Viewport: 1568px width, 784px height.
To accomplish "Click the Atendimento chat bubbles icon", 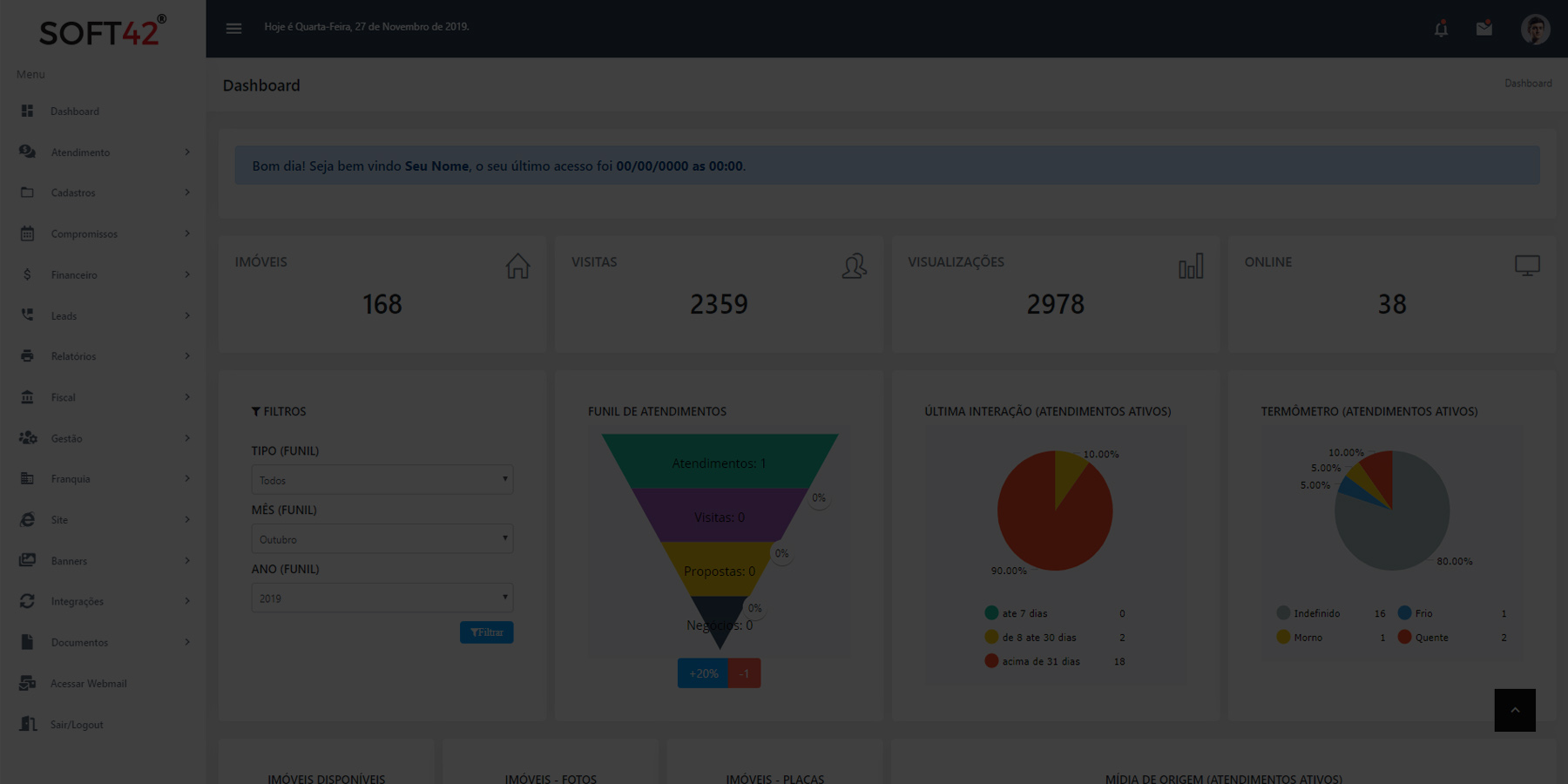I will [x=27, y=152].
